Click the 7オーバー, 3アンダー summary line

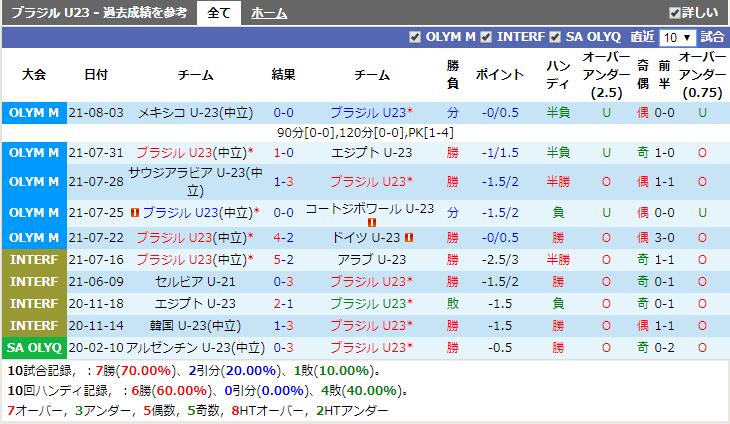tap(197, 411)
